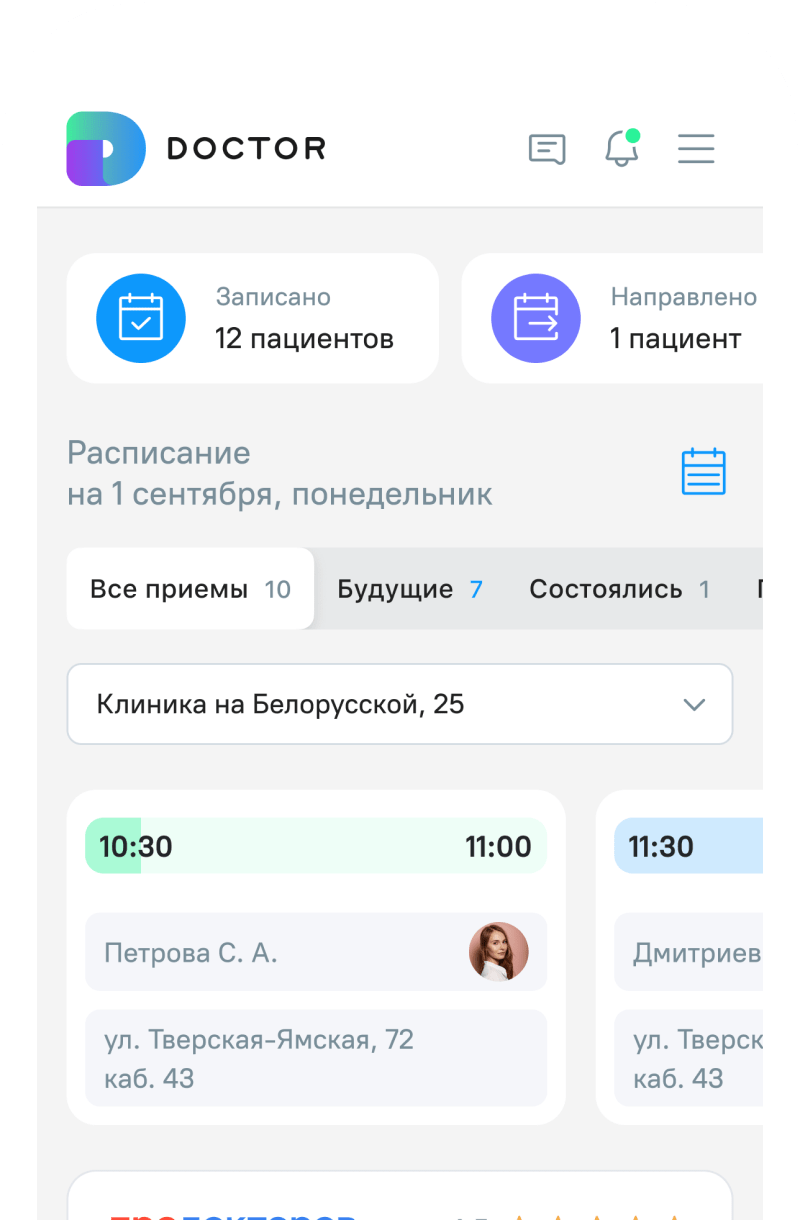This screenshot has width=800, height=1220.
Task: Click the clinic dropdown chevron arrow
Action: coord(694,704)
